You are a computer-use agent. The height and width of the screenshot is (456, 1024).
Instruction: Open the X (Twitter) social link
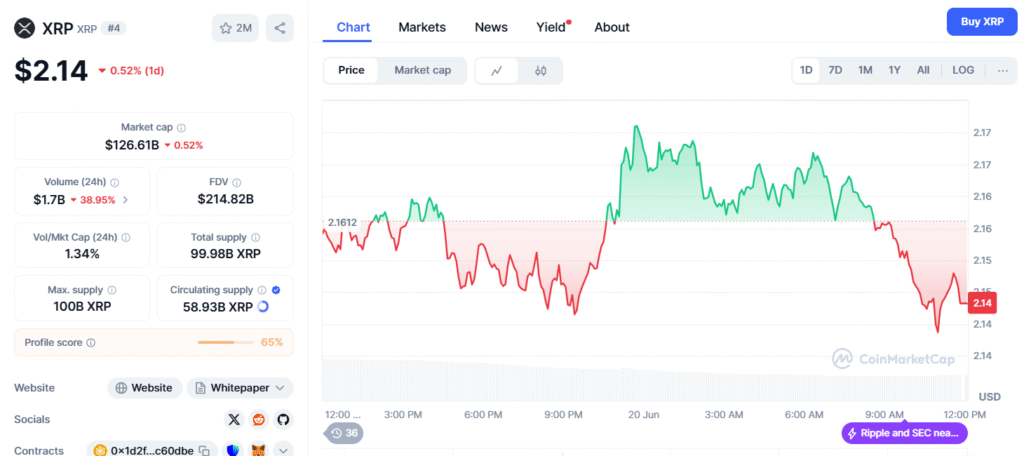(x=234, y=419)
